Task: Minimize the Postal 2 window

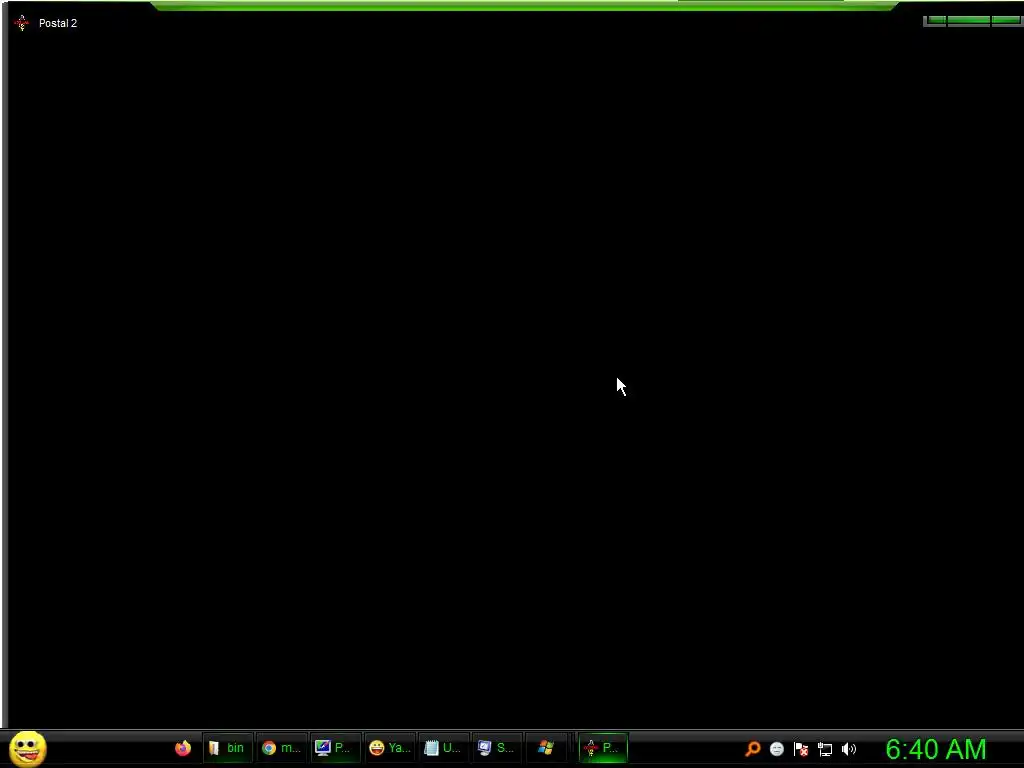Action: (x=935, y=21)
